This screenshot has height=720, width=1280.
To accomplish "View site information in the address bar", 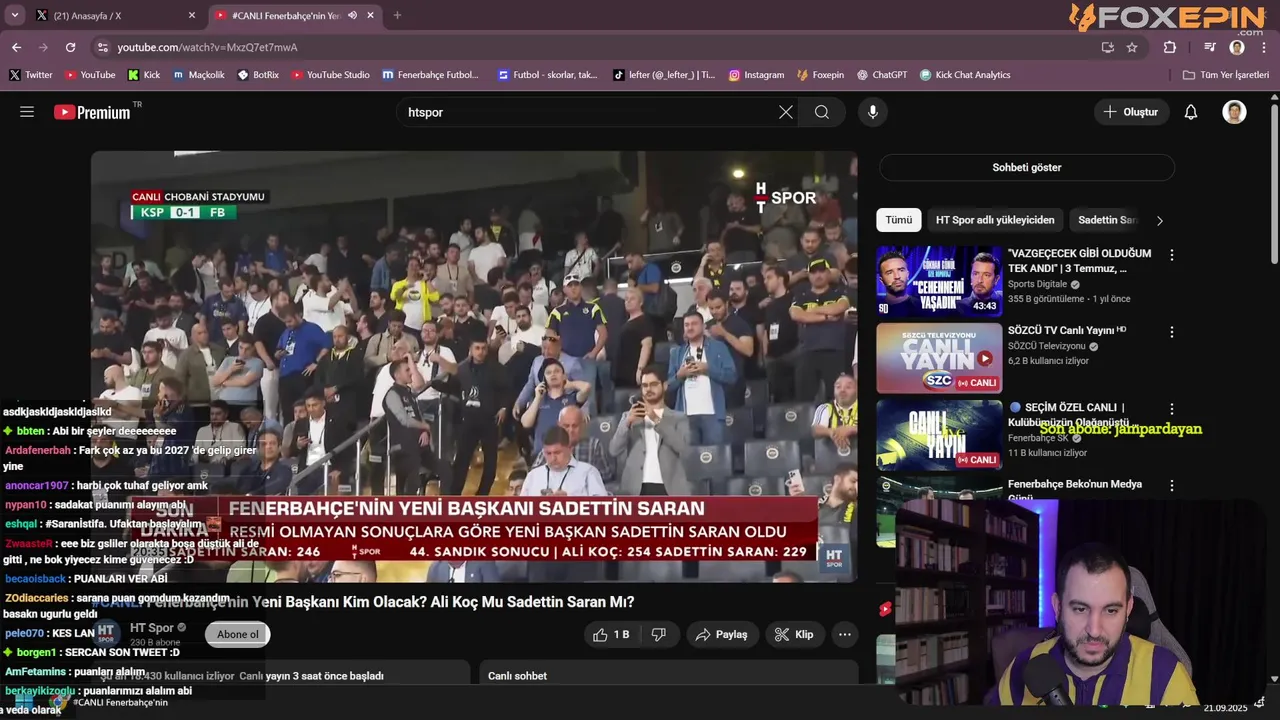I will pos(102,47).
